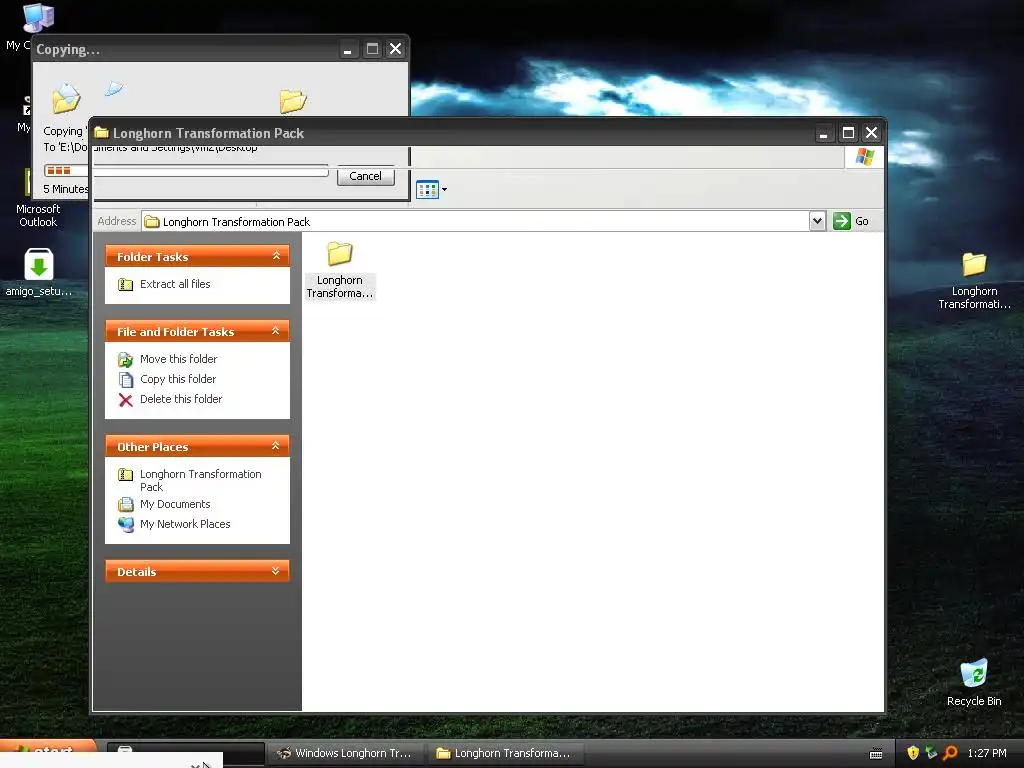Maximize the Copying dialog window
Screen dimensions: 1024x768
(x=372, y=49)
